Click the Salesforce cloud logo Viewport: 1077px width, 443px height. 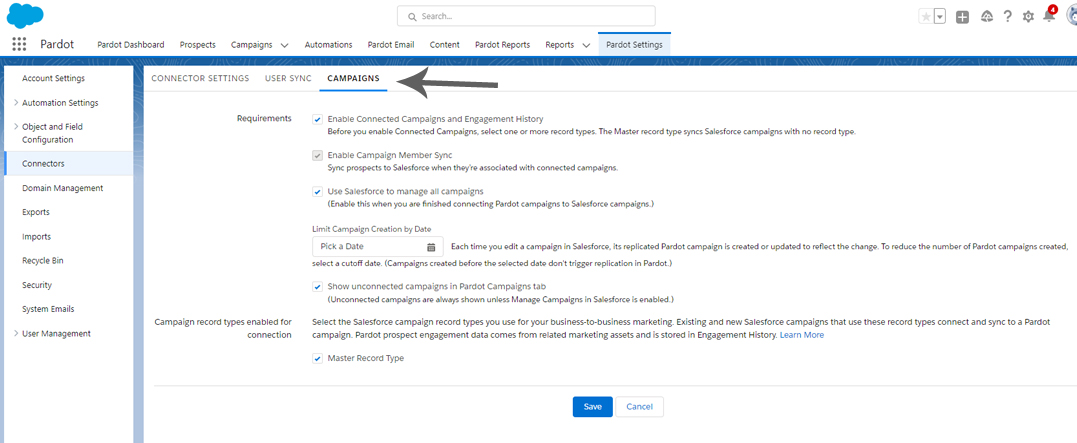[25, 15]
